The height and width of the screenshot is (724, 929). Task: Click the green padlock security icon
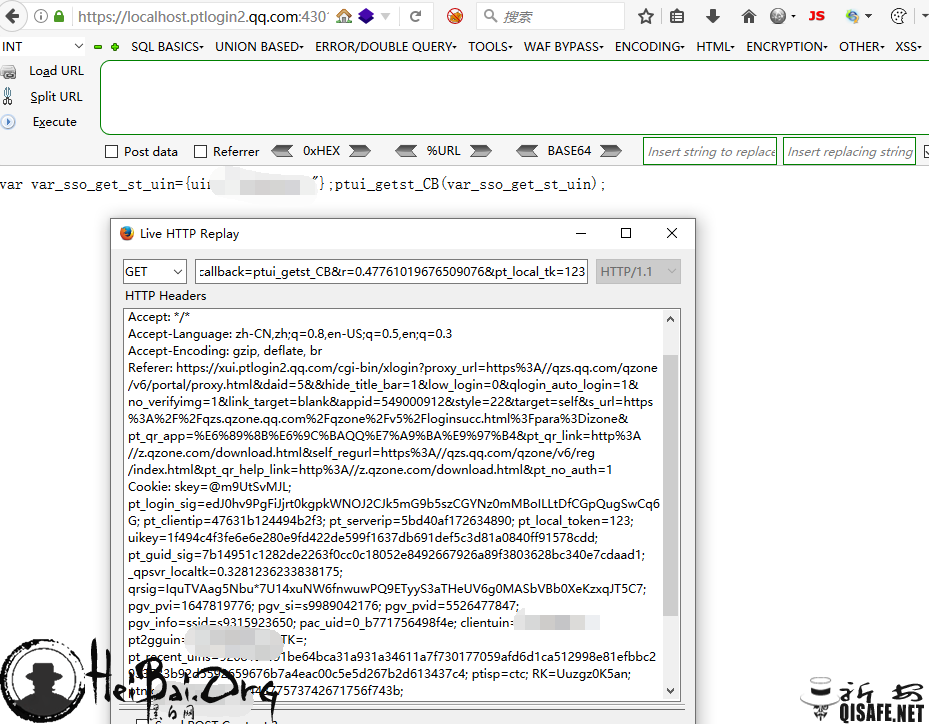(59, 16)
